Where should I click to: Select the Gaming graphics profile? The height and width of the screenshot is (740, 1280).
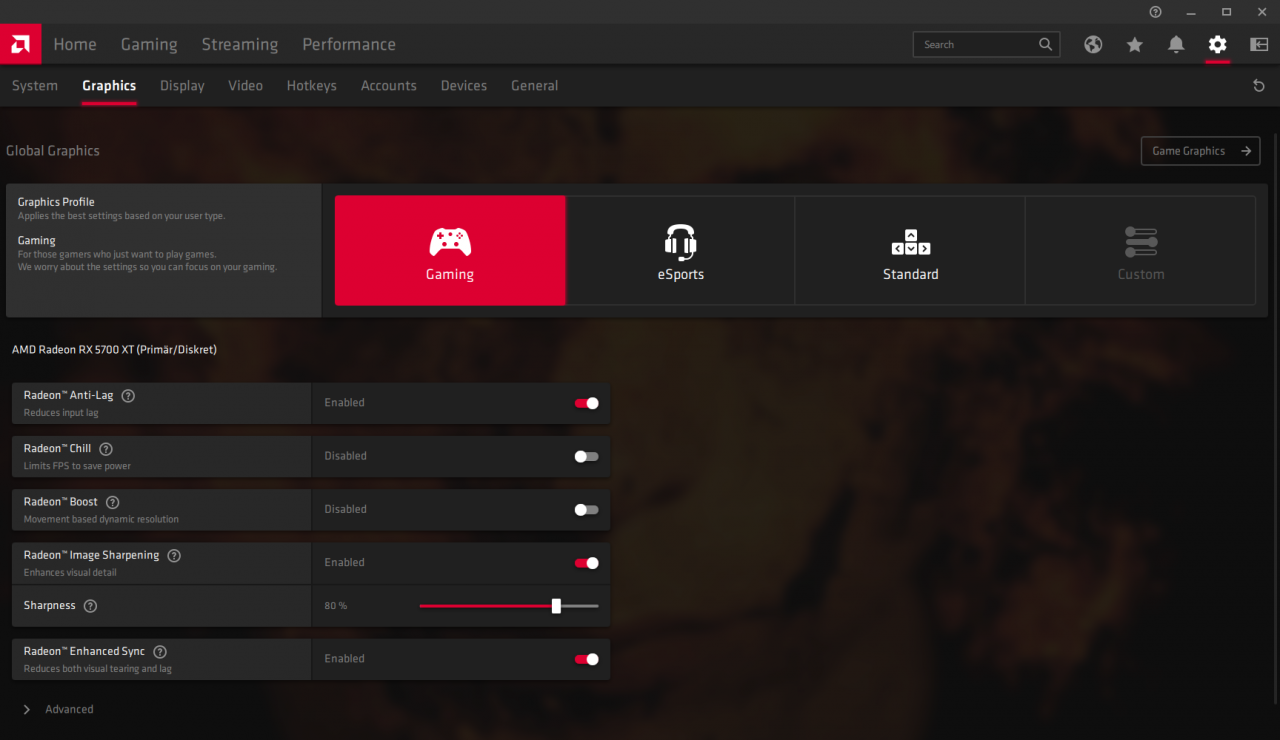tap(450, 250)
